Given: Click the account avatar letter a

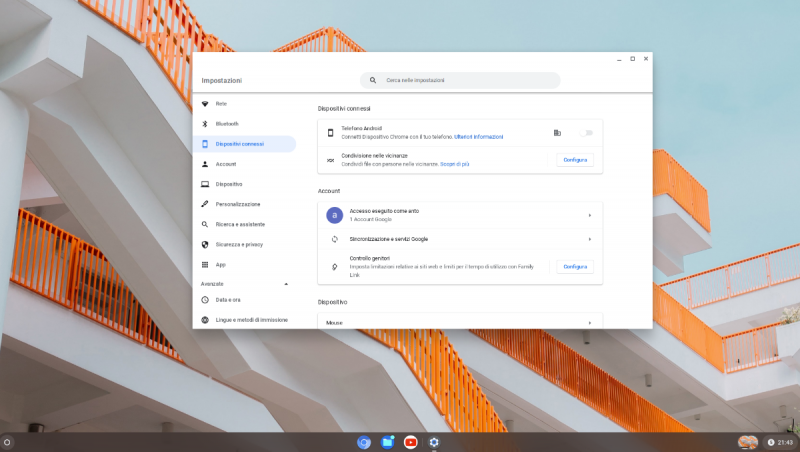Looking at the screenshot, I should (x=334, y=215).
